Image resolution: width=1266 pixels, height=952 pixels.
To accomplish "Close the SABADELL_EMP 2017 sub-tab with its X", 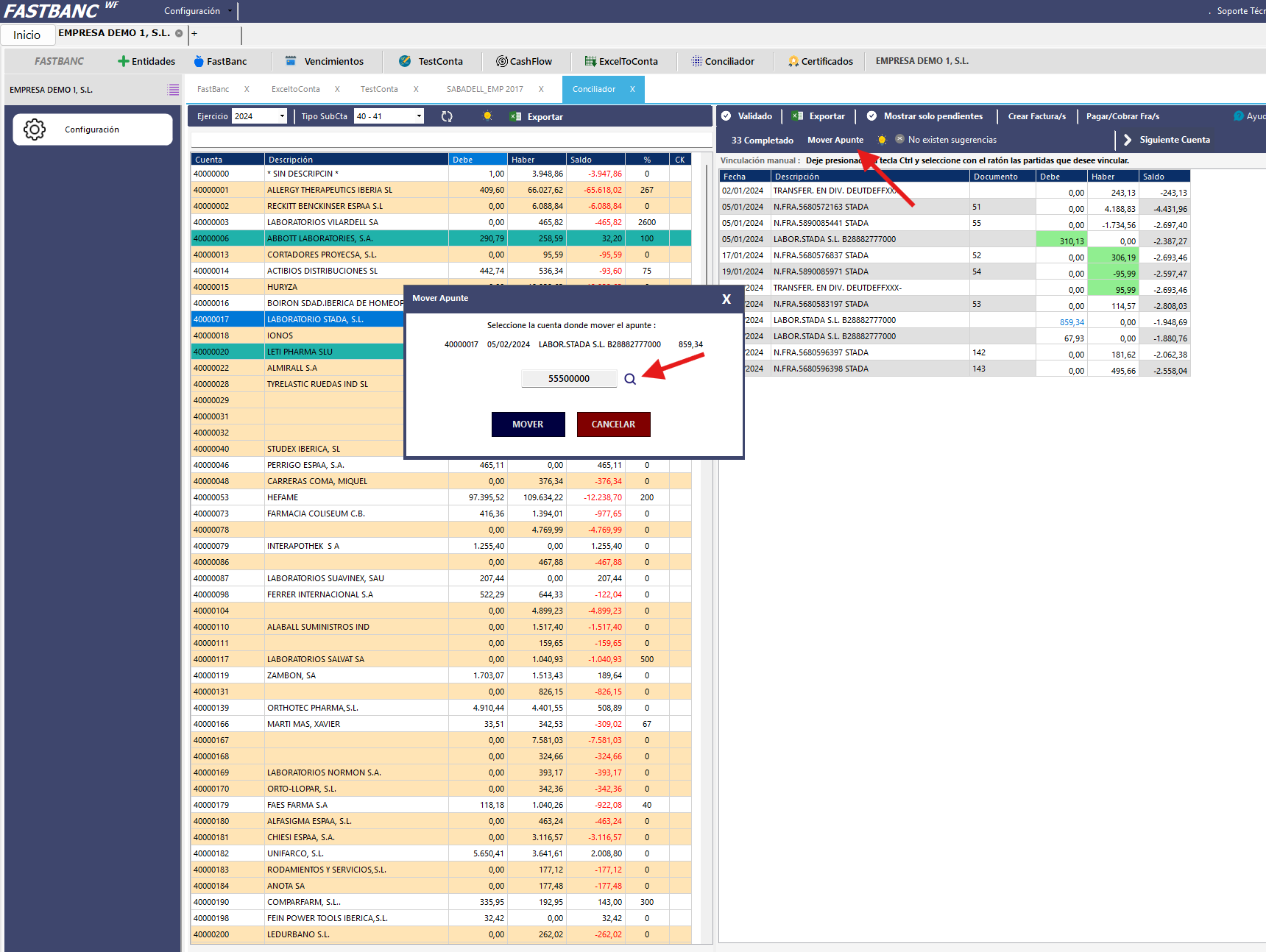I will tap(541, 89).
